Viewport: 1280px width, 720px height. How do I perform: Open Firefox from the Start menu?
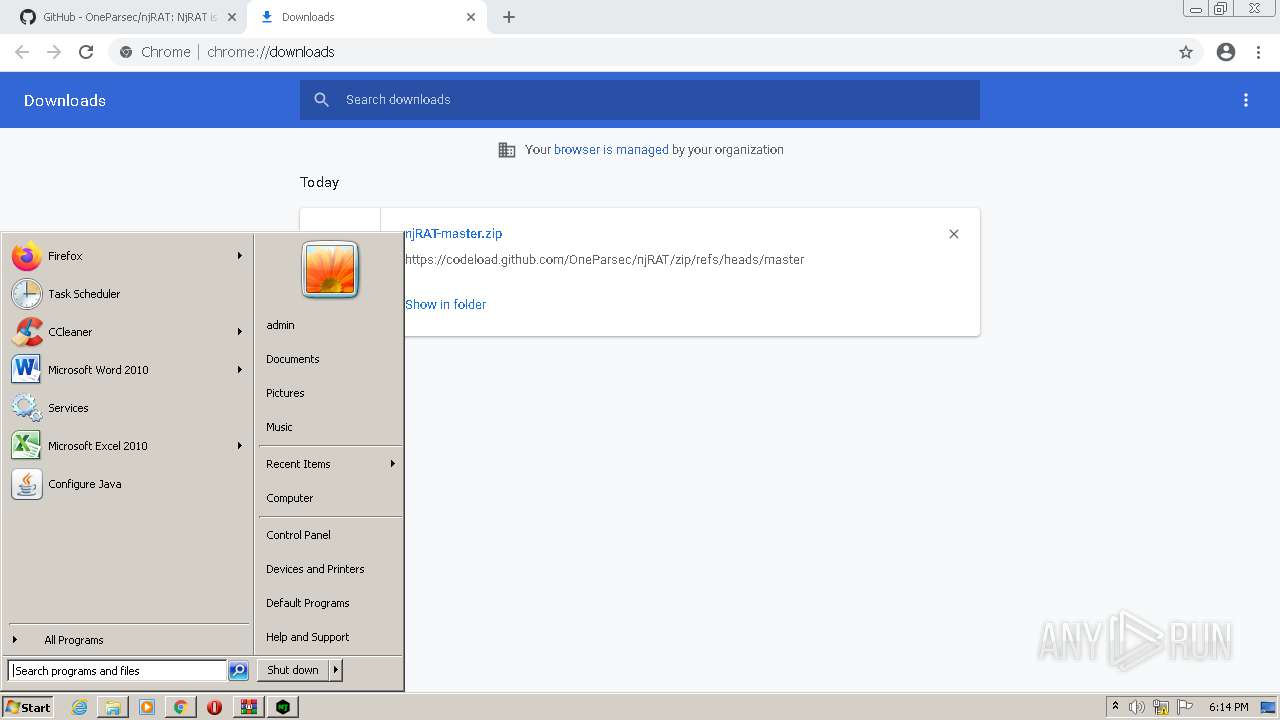point(126,256)
